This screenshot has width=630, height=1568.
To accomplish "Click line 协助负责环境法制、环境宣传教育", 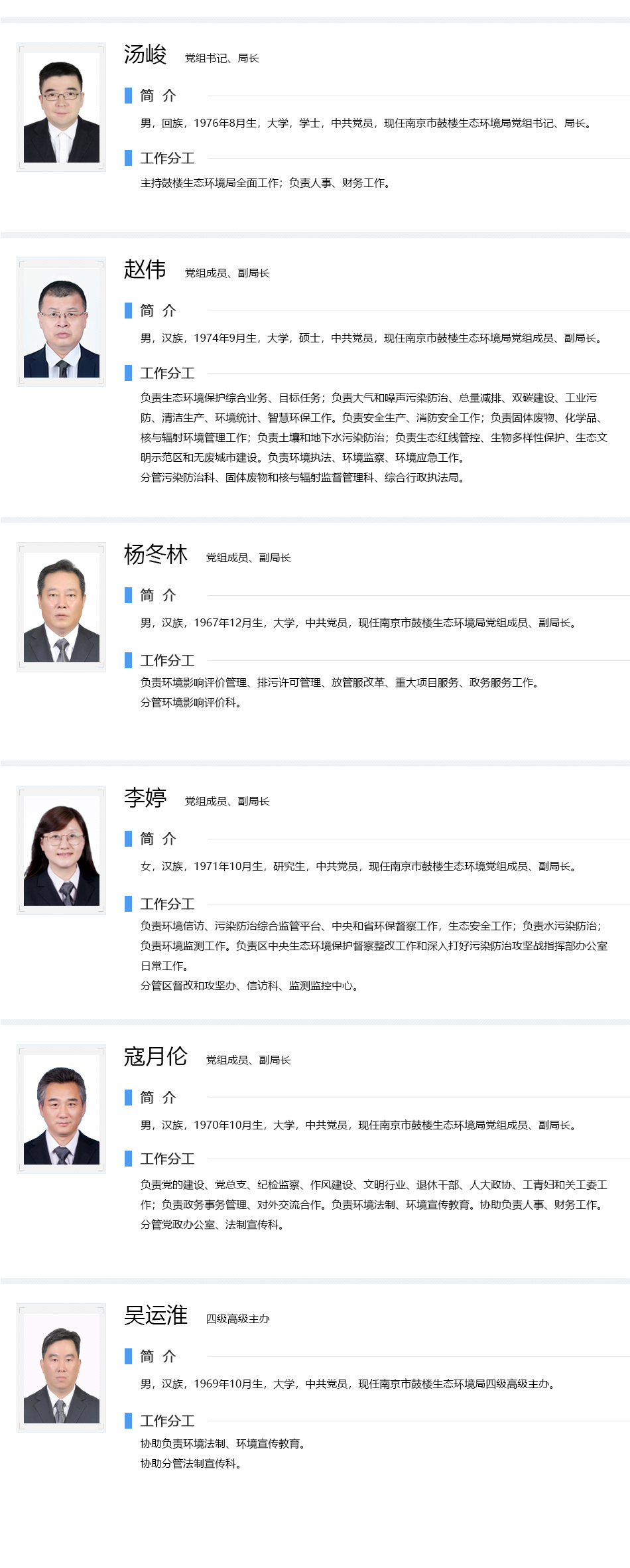I will coord(223,1444).
